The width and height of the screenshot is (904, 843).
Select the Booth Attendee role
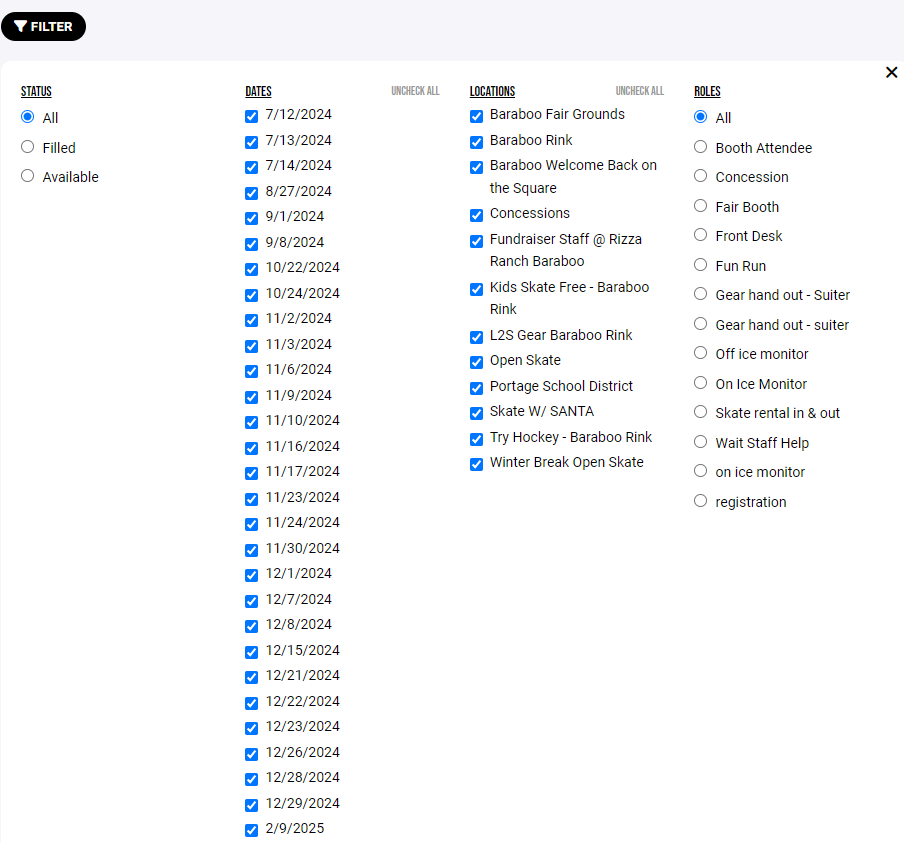coord(701,147)
